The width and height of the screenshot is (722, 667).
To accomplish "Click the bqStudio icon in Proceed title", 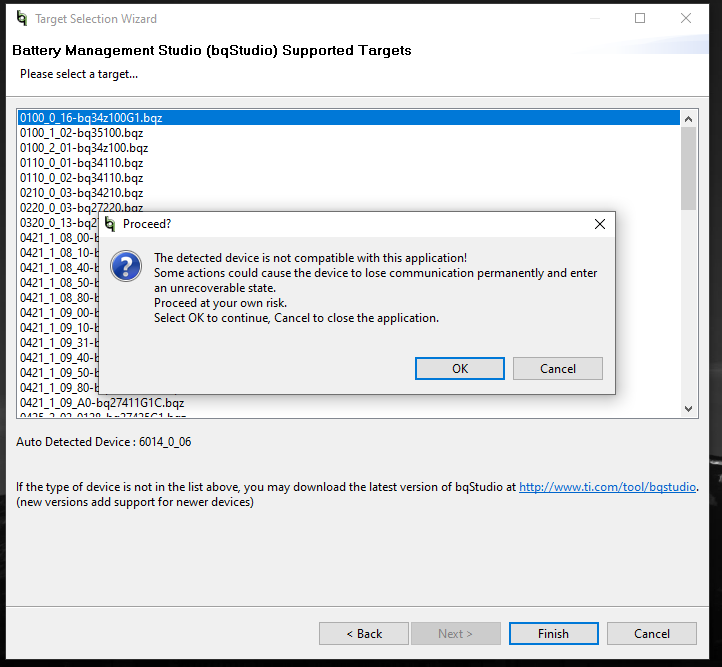I will 110,224.
